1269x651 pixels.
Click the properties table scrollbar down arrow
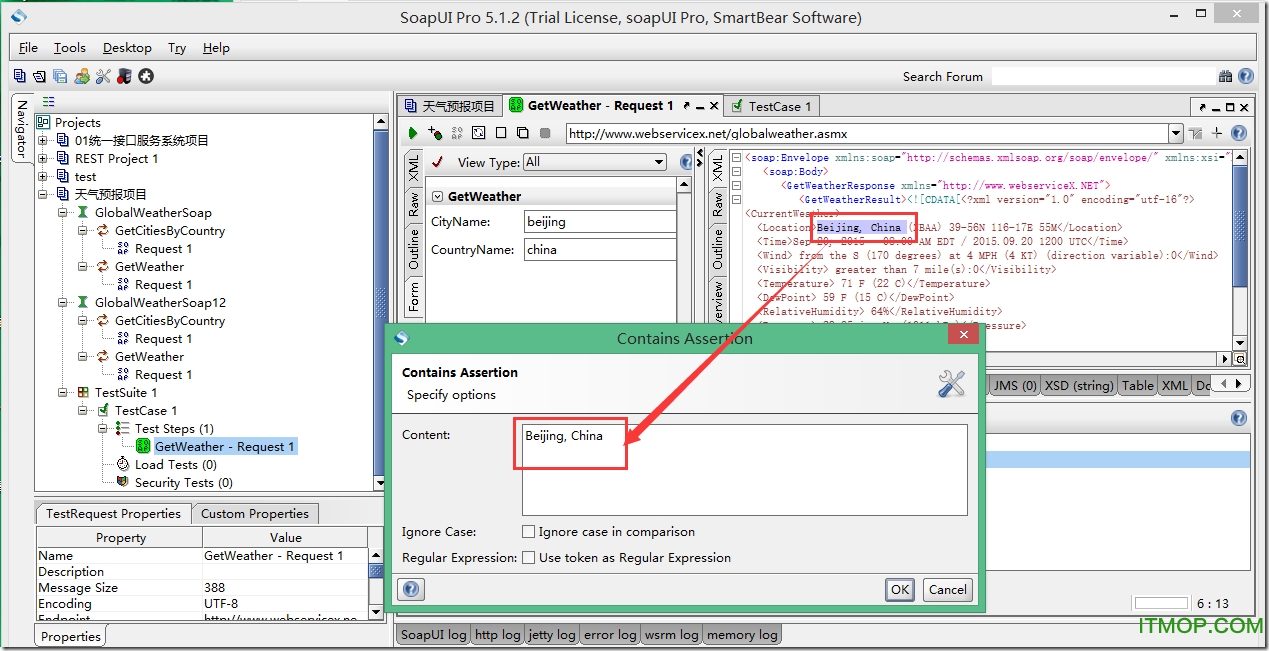click(375, 612)
